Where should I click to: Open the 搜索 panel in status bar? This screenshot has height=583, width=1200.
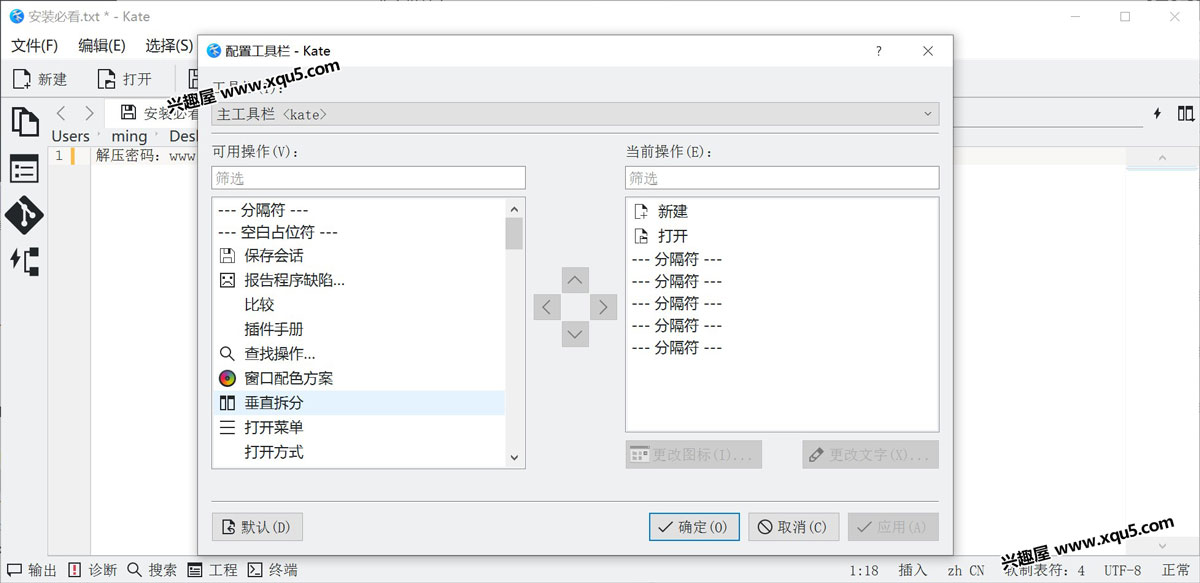point(153,570)
